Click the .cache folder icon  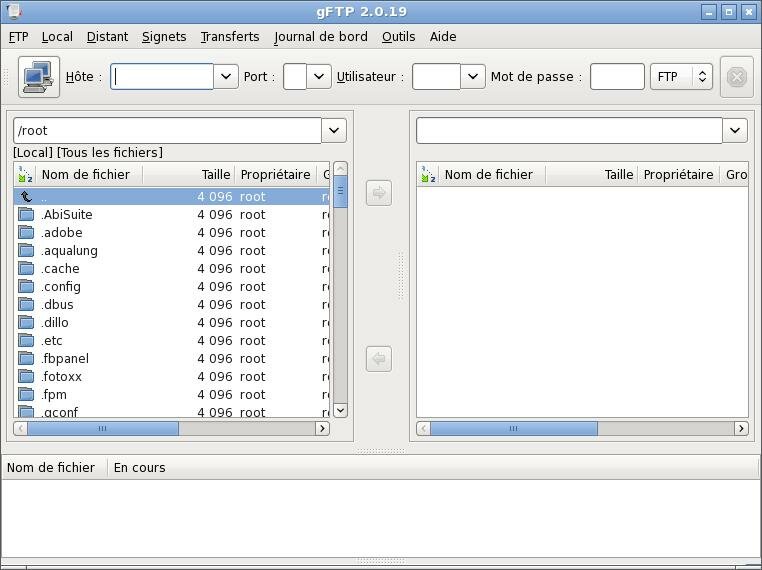26,268
